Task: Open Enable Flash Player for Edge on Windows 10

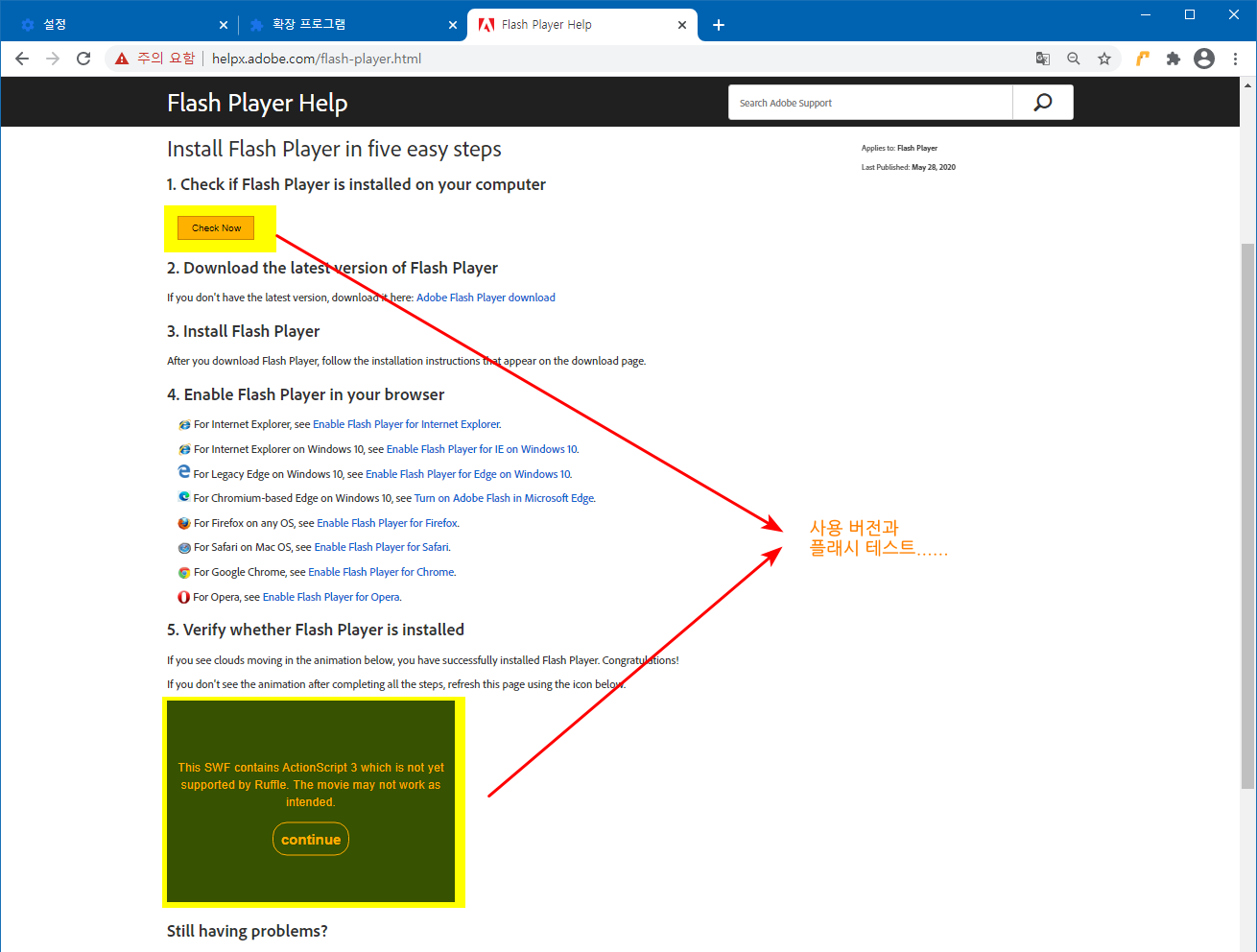Action: pos(467,474)
